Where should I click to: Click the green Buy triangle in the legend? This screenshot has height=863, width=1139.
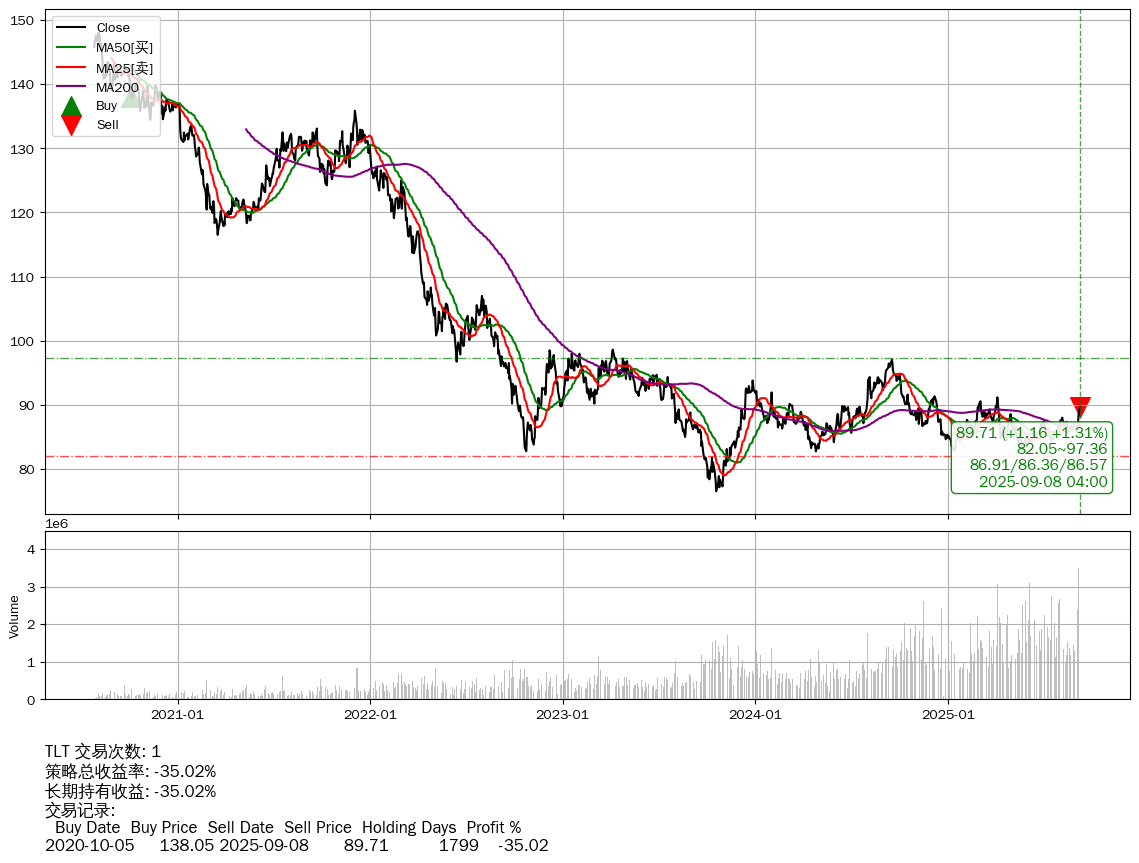click(71, 106)
